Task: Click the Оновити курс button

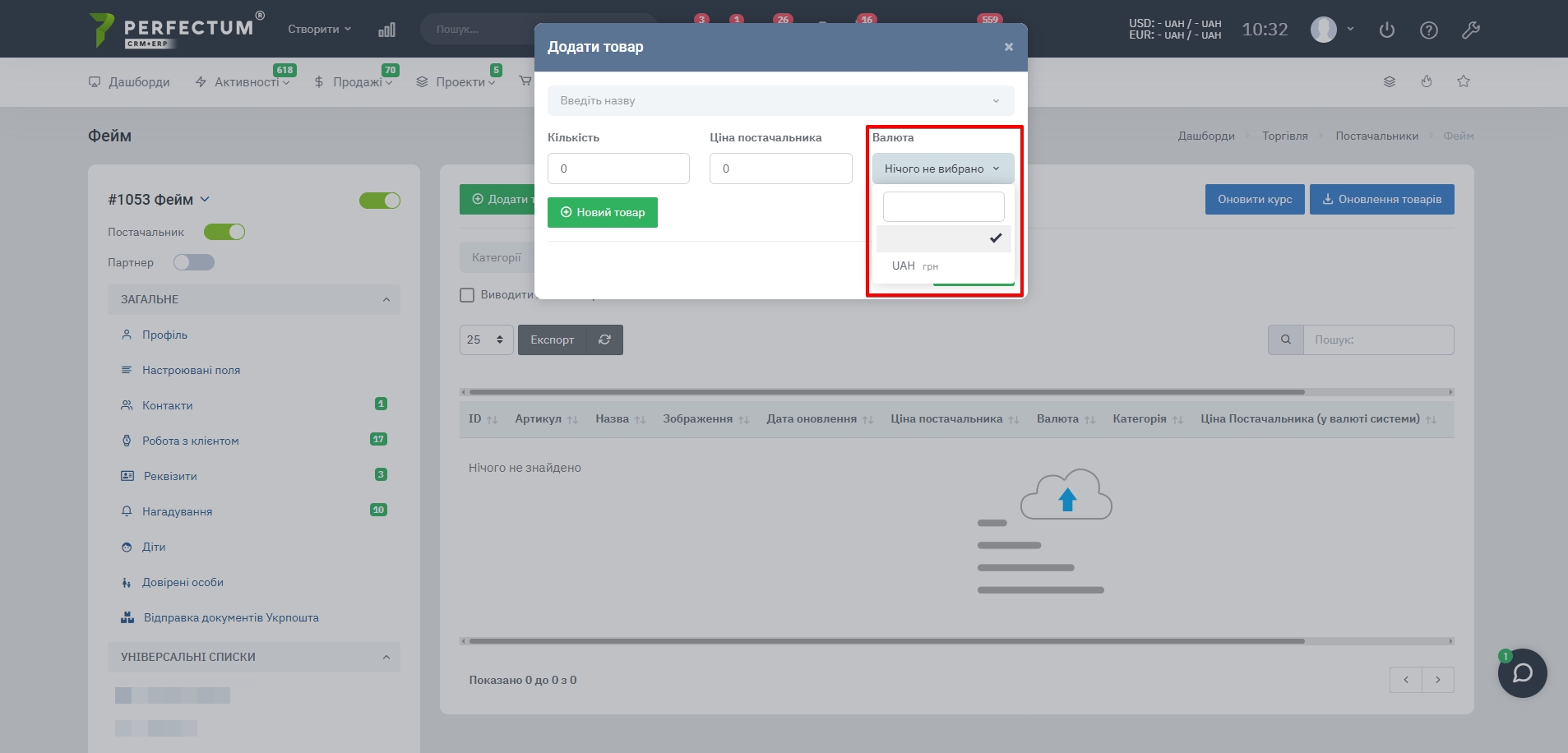Action: pyautogui.click(x=1254, y=199)
